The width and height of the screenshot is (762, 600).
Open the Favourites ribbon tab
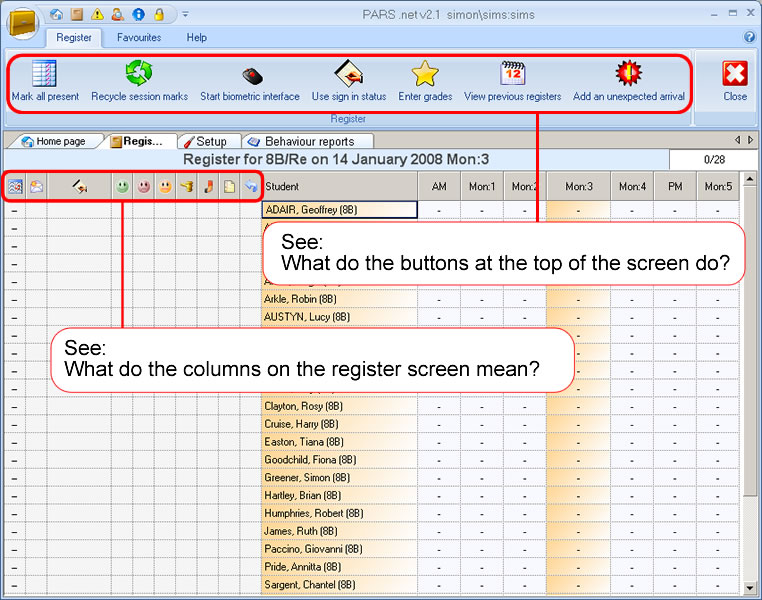tap(139, 37)
